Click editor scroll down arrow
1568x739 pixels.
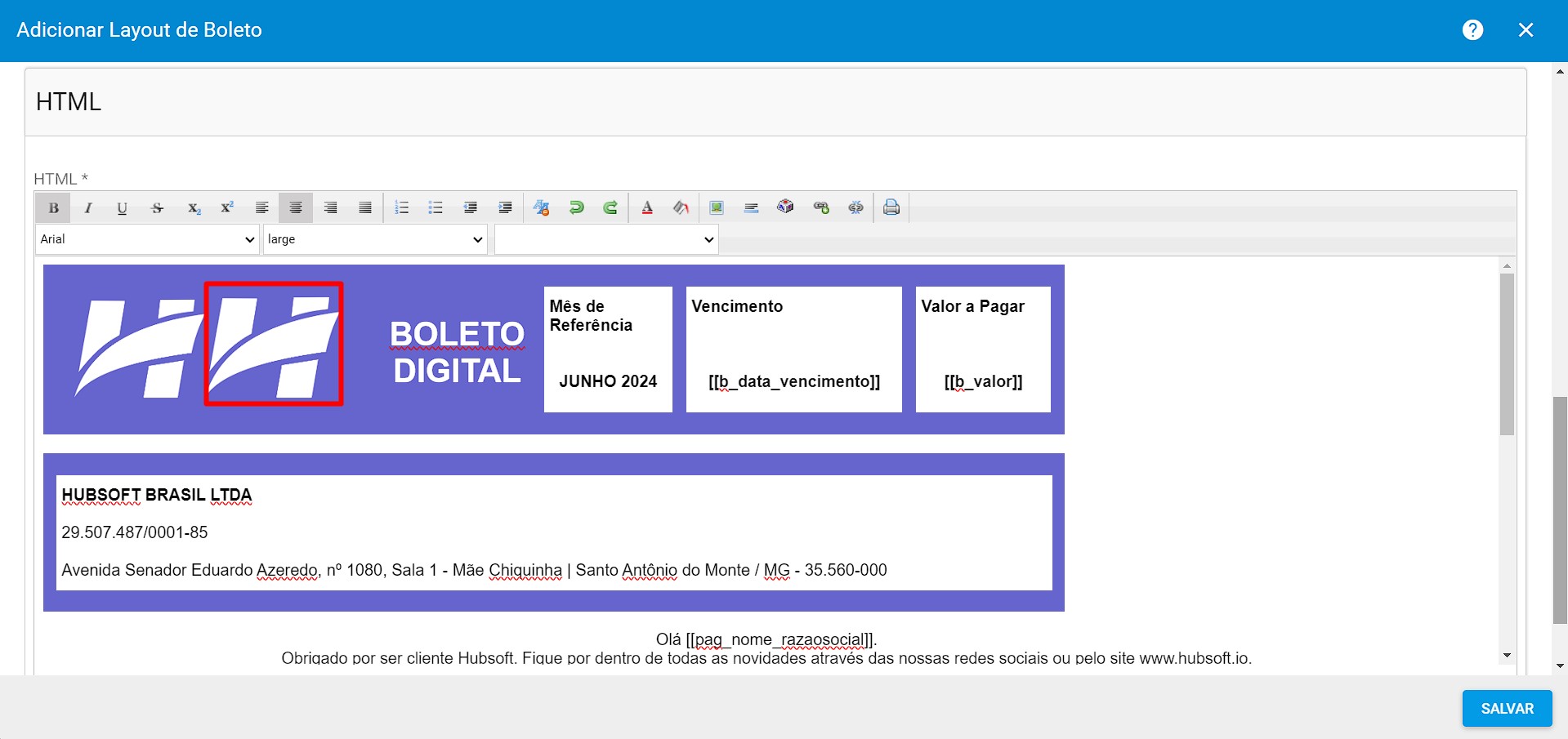pos(1507,656)
